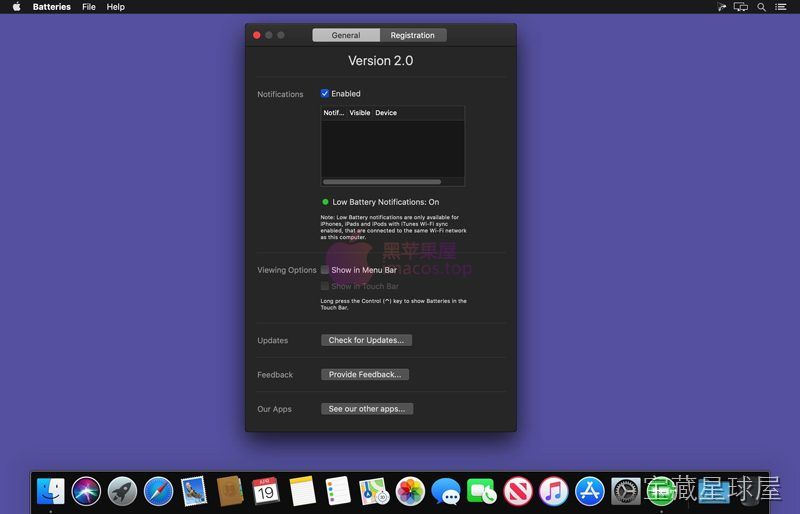
Task: Open the Help menu
Action: [116, 7]
